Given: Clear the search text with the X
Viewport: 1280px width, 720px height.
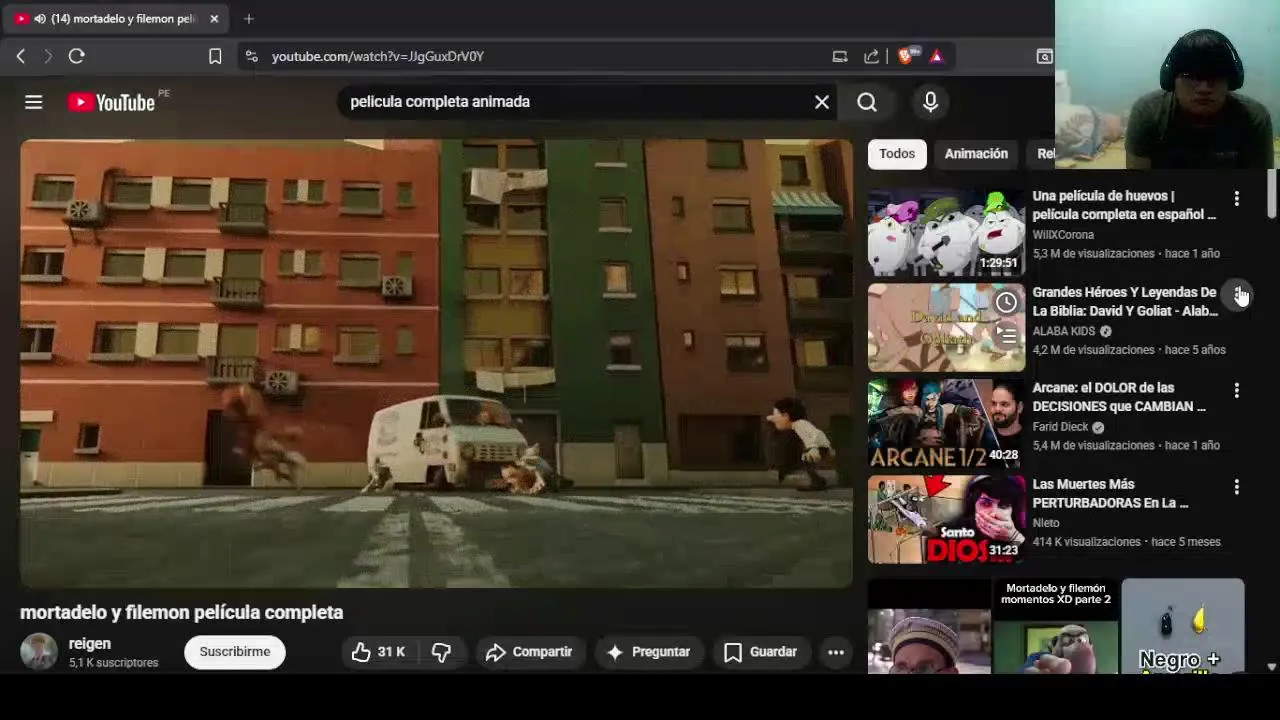Looking at the screenshot, I should coord(822,102).
